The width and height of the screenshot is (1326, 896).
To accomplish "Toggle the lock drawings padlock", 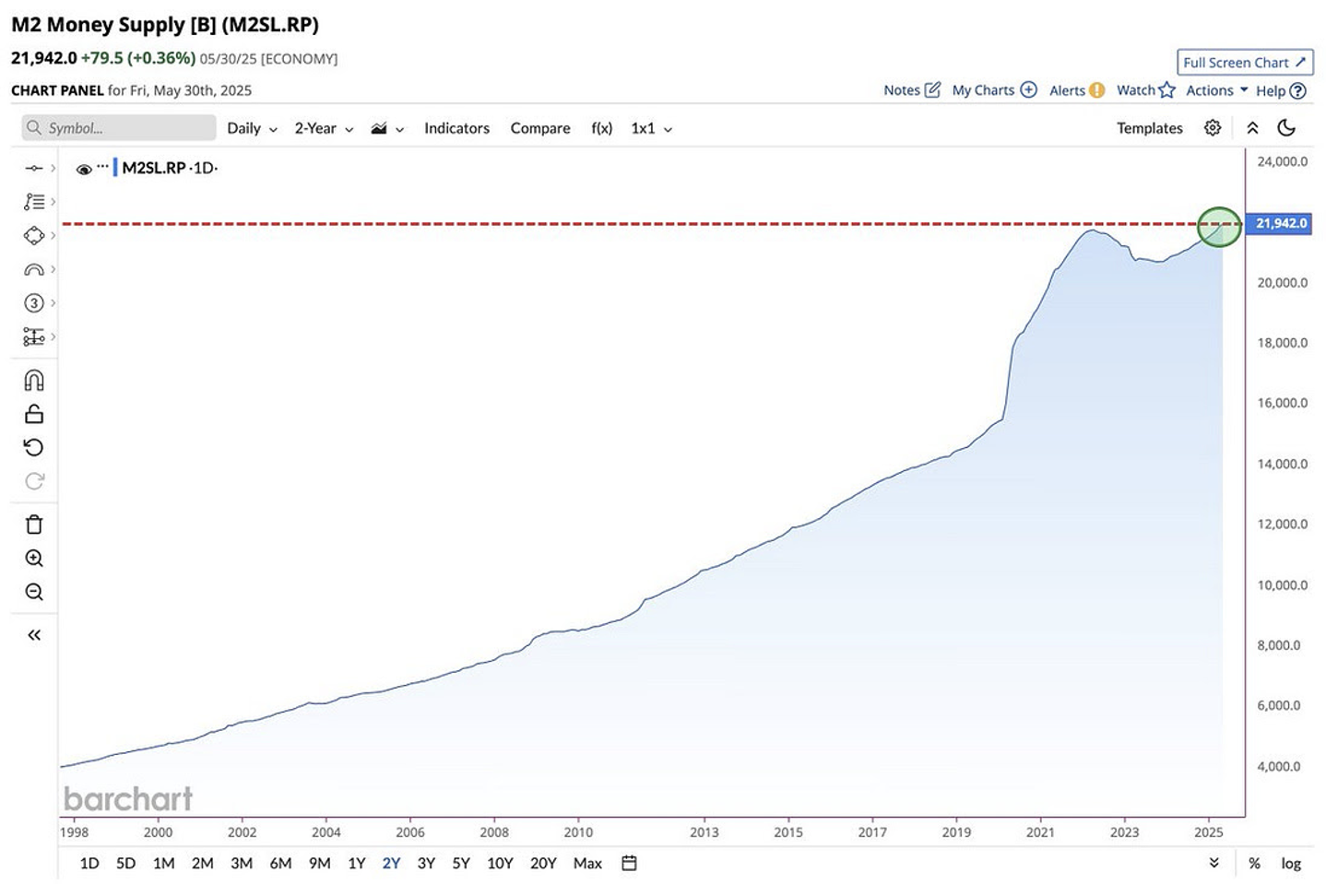I will coord(33,414).
